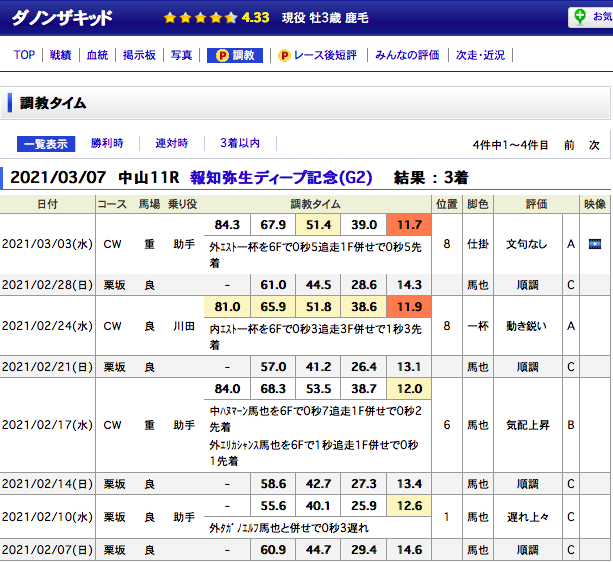Open the 写真 tab
The width and height of the screenshot is (613, 562).
click(x=181, y=55)
